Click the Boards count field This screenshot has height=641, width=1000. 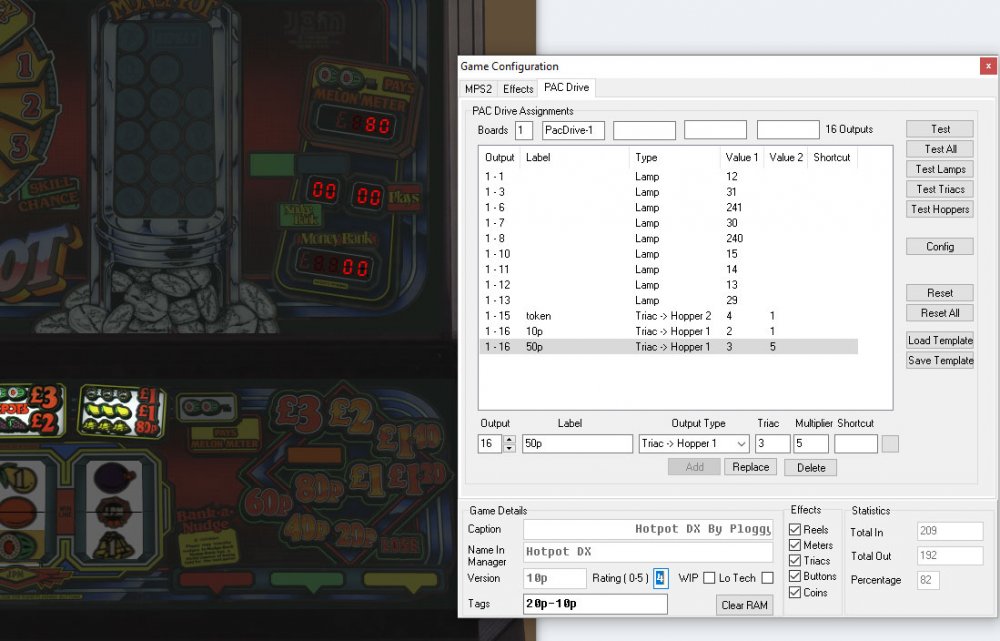click(x=523, y=130)
